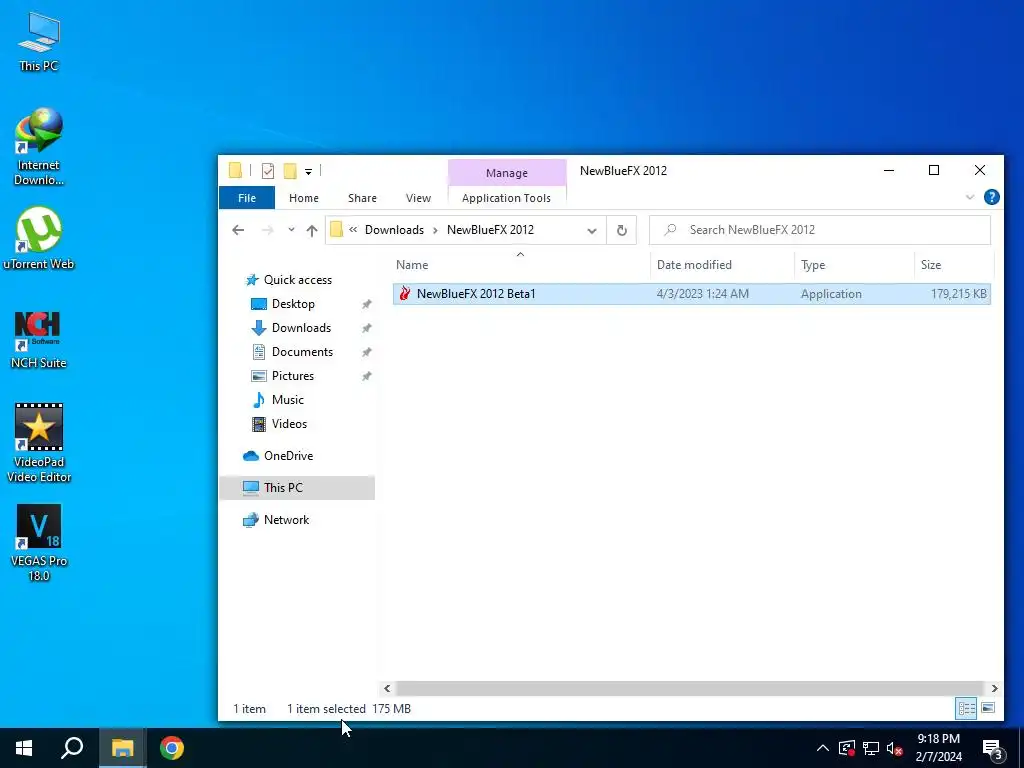Select This PC in navigation pane
The image size is (1024, 768).
pos(296,488)
